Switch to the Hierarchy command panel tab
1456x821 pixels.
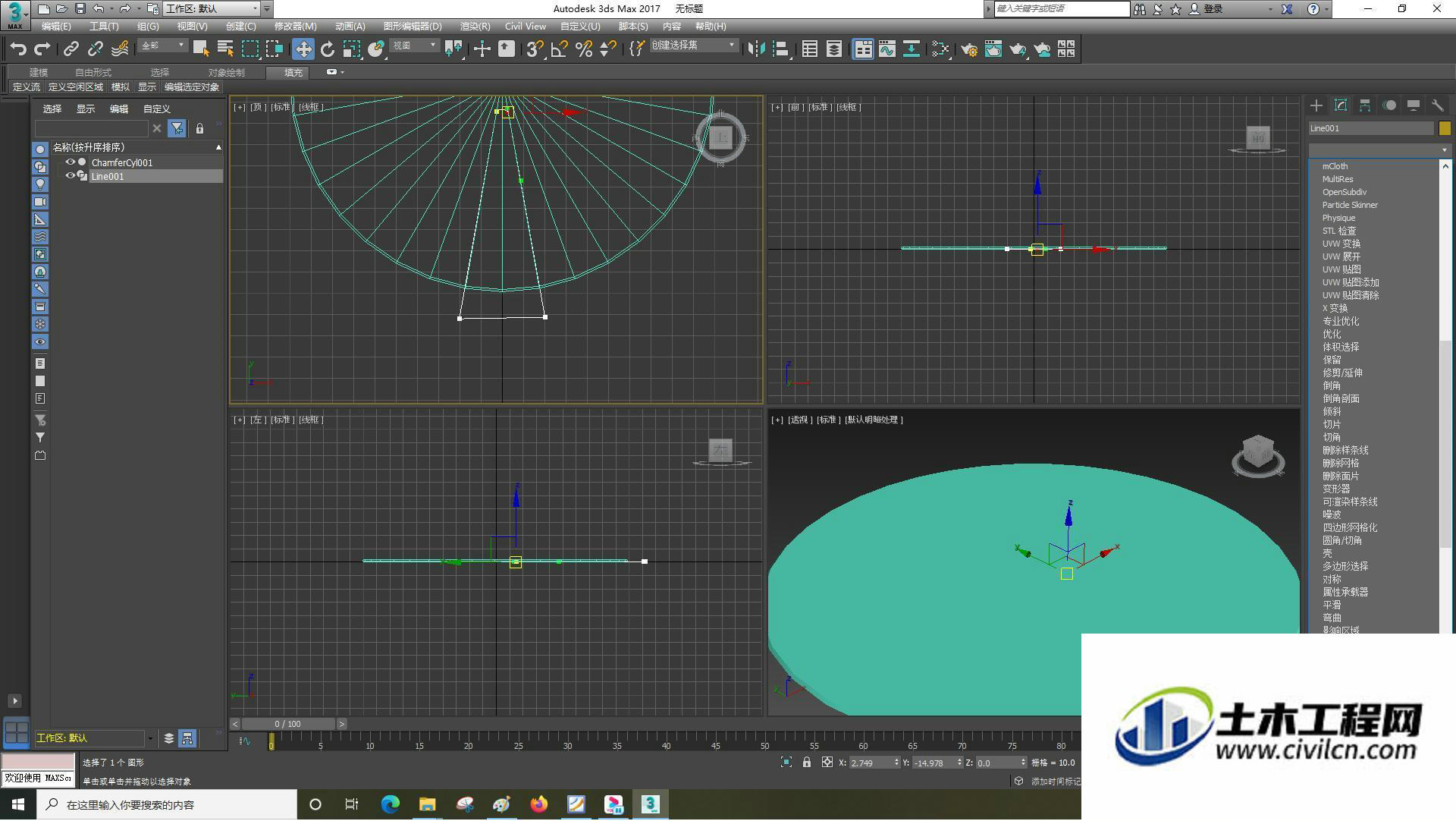click(1365, 105)
